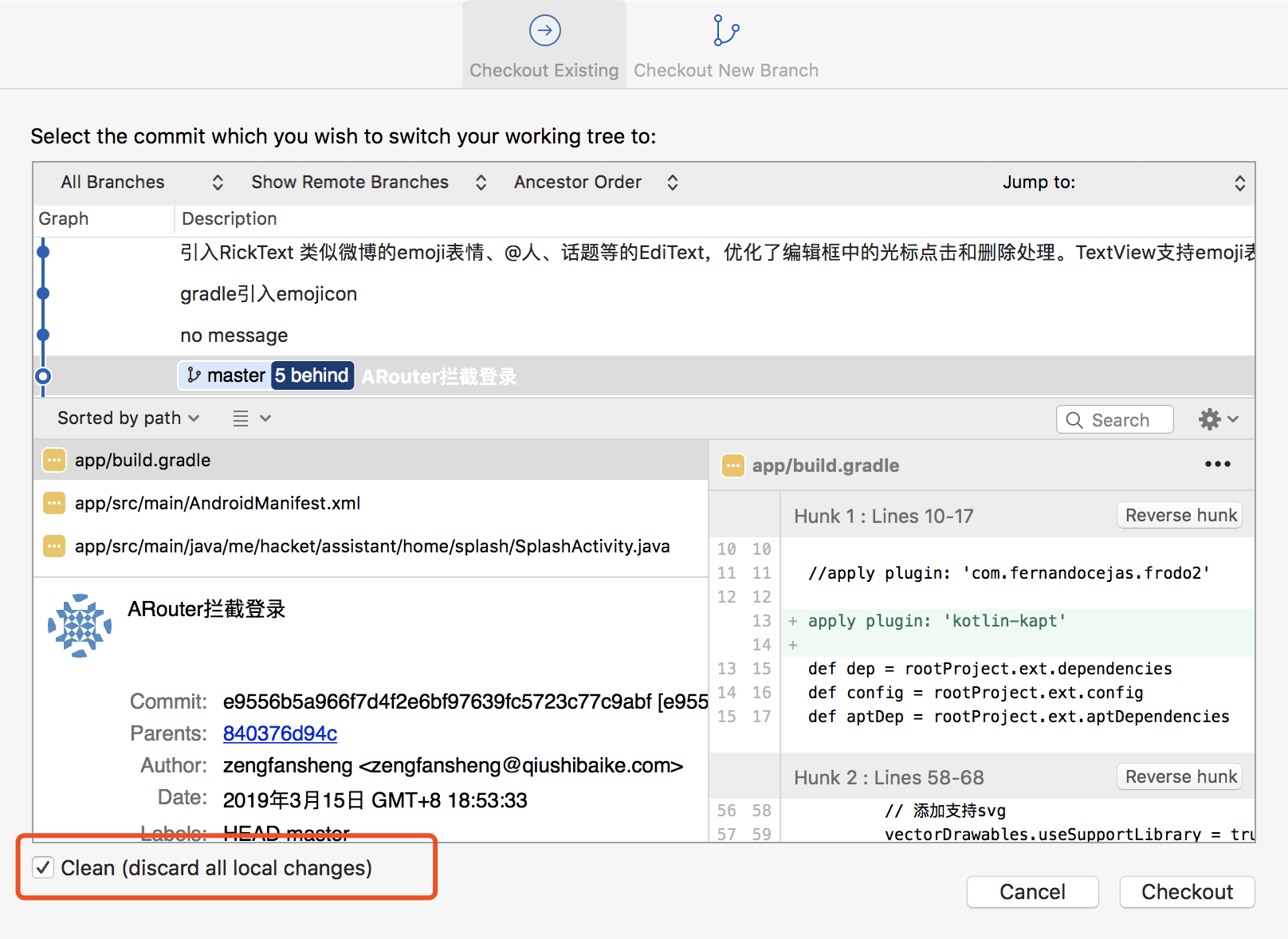Click the 'def config = rootProject.ext.config' line
Image resolution: width=1288 pixels, height=939 pixels.
click(976, 693)
